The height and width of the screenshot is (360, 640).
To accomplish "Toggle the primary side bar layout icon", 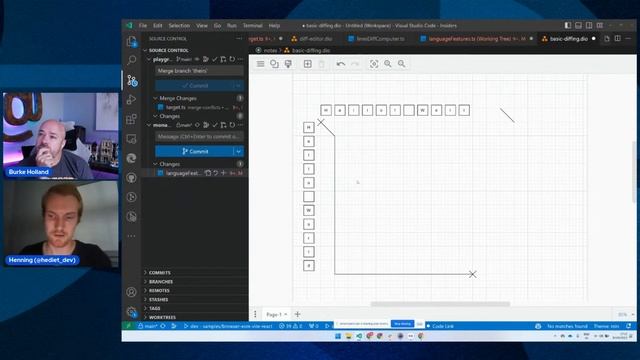I will coord(568,25).
